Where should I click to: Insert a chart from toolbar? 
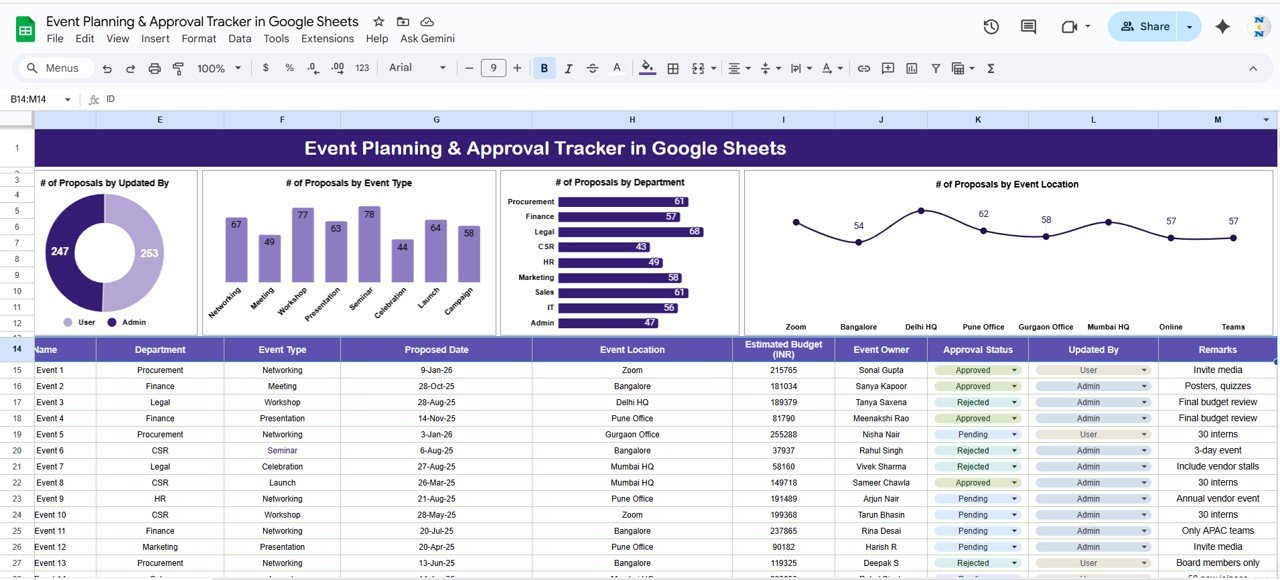click(x=912, y=68)
